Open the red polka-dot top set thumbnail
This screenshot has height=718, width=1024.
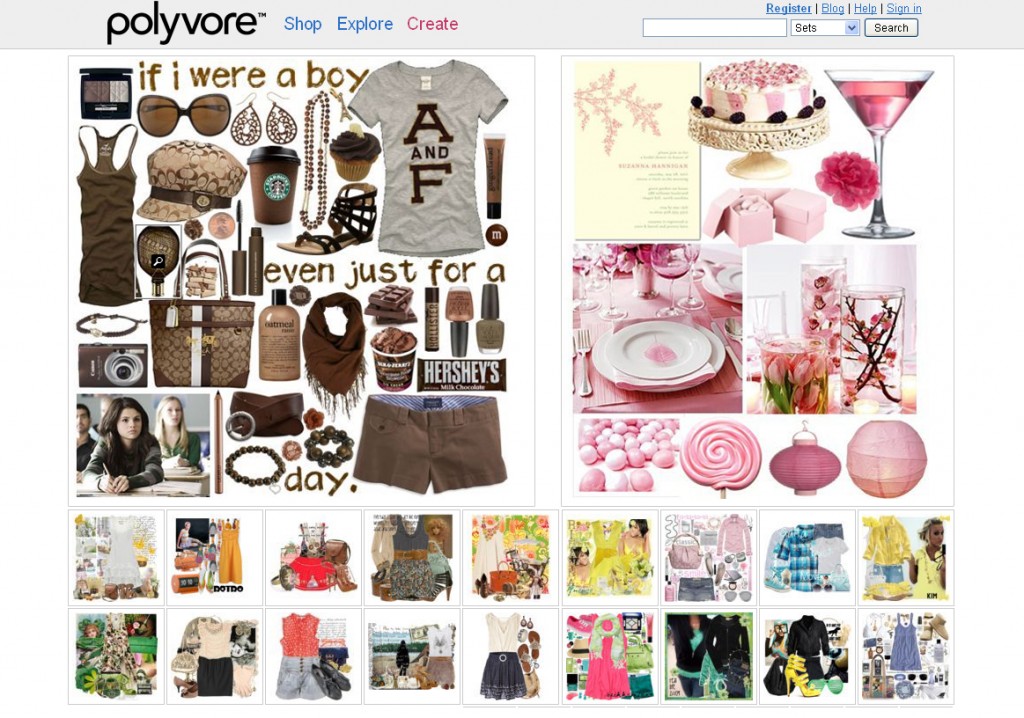tap(313, 656)
